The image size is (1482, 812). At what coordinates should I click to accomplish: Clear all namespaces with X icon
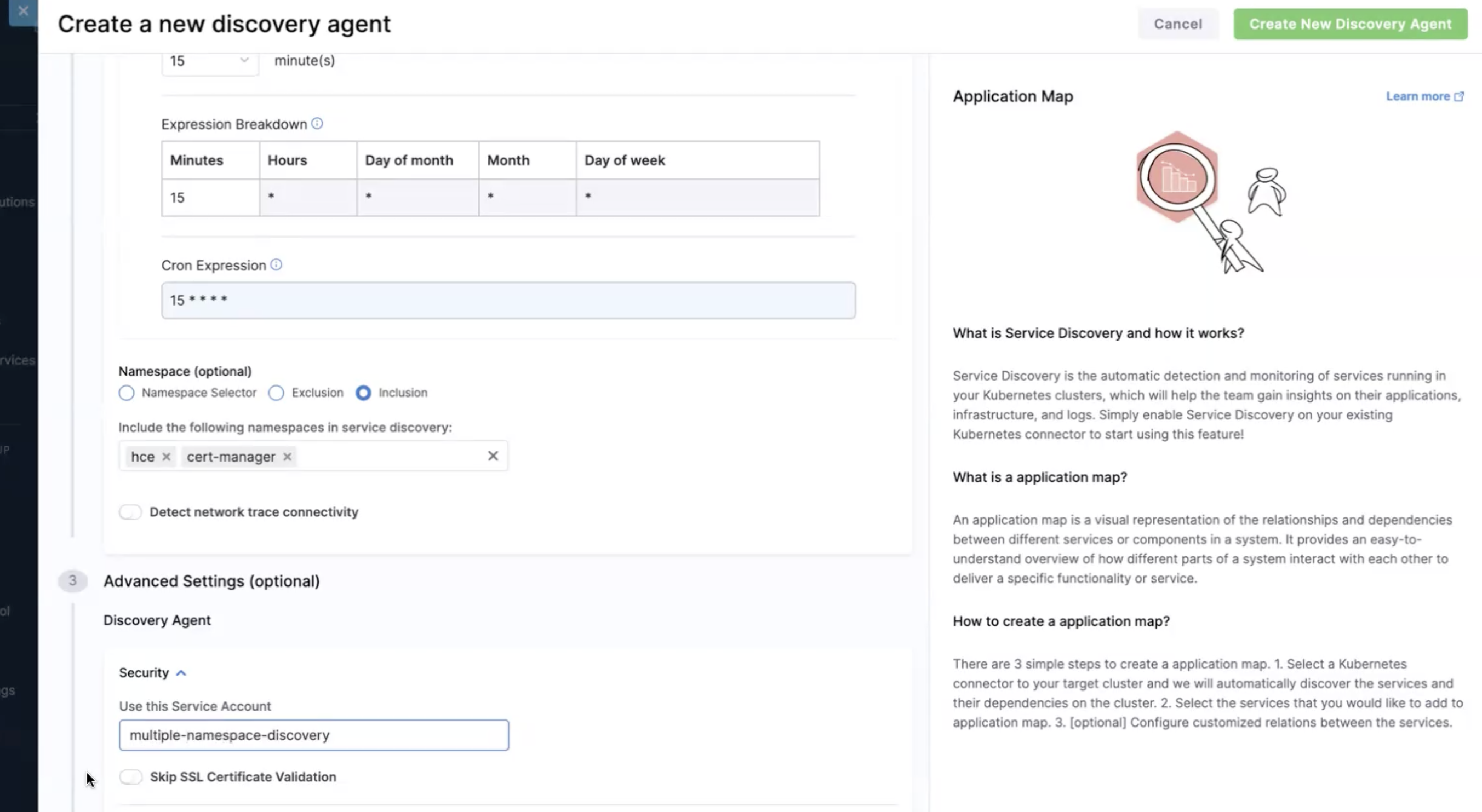pos(493,456)
